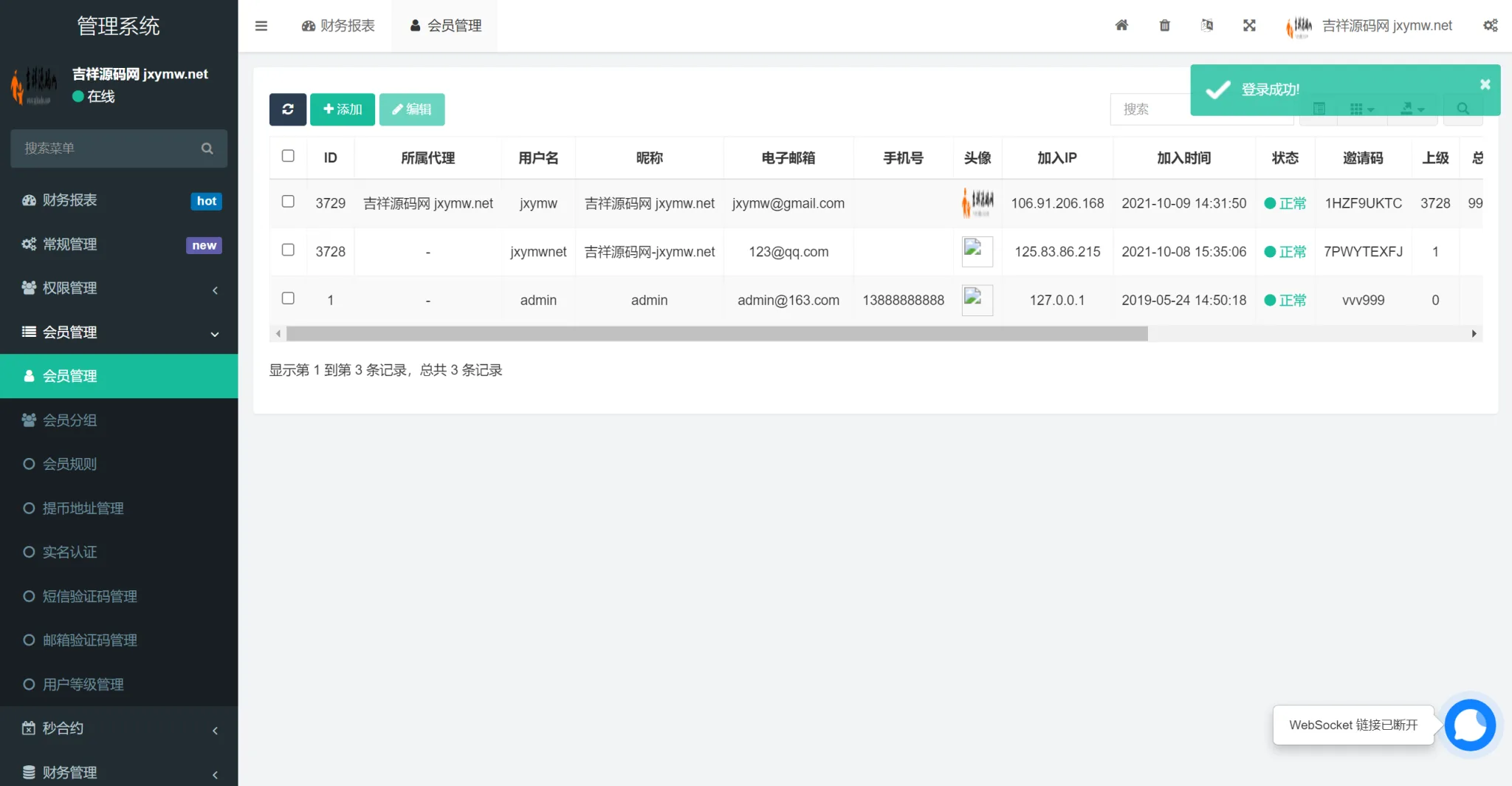Viewport: 1512px width, 786px height.
Task: Open 短信验证码管理 submenu item
Action: click(118, 596)
